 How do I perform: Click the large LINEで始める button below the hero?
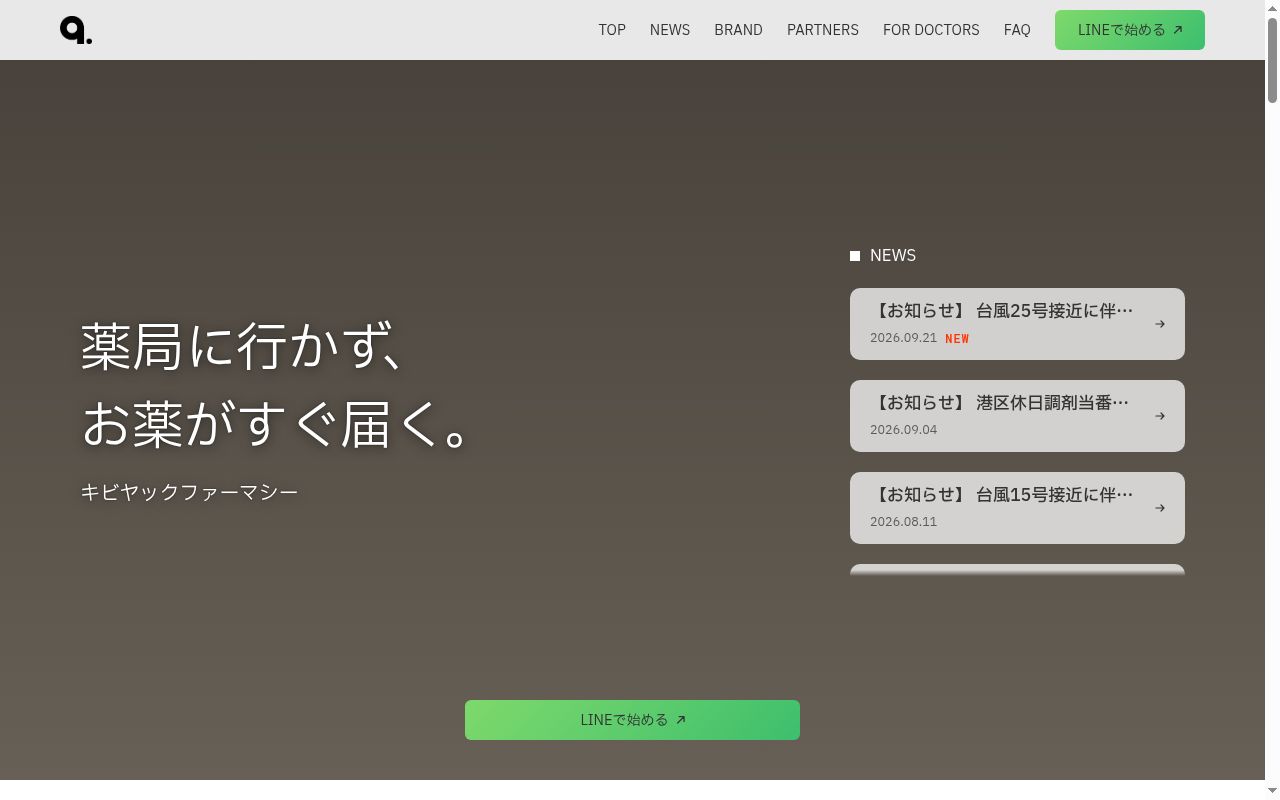(x=632, y=720)
